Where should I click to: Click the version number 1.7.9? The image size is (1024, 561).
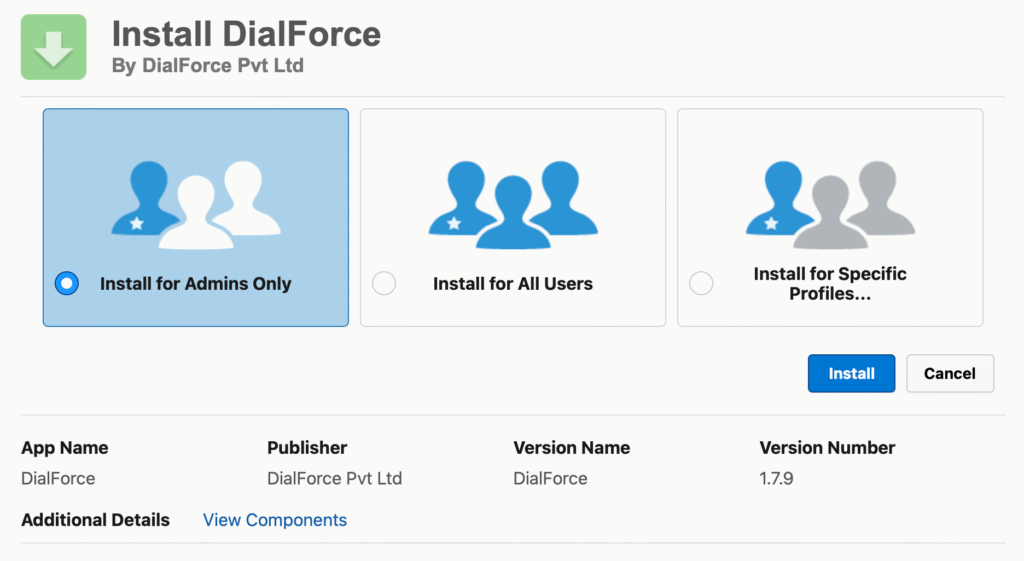pos(776,478)
